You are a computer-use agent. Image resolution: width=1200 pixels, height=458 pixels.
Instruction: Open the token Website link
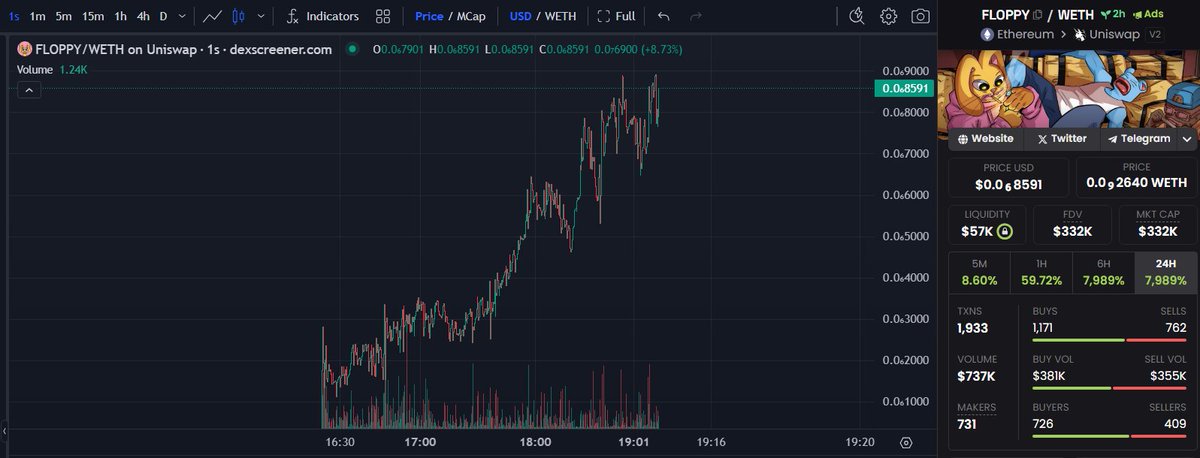985,139
